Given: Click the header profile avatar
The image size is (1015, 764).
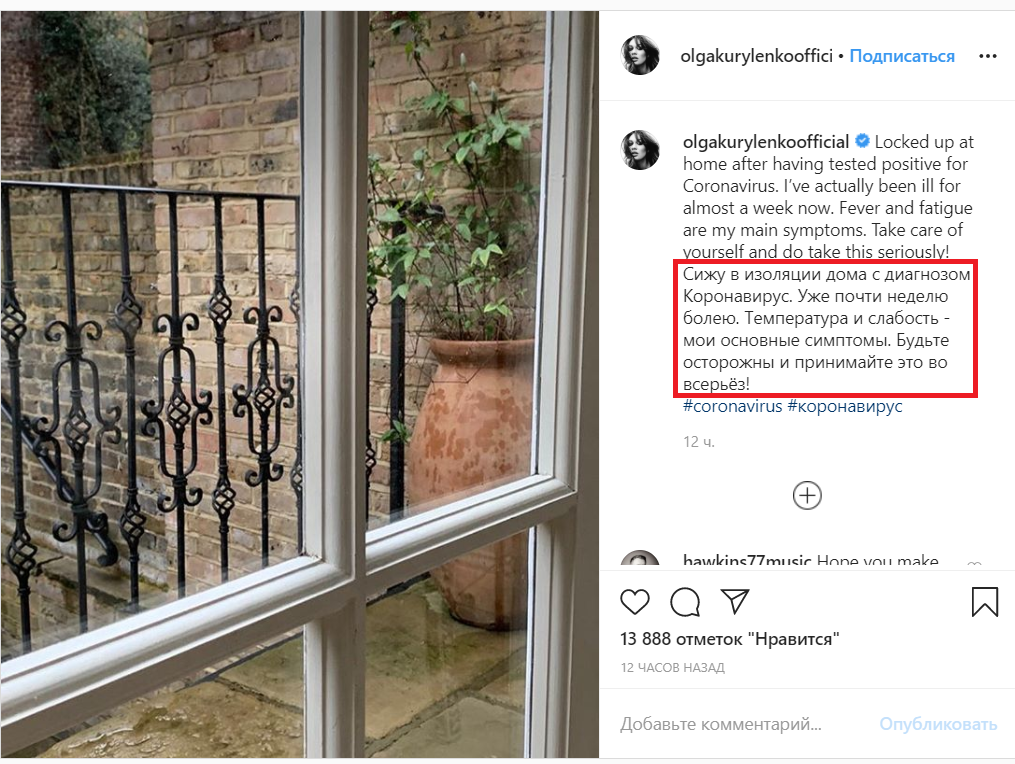Looking at the screenshot, I should [x=640, y=55].
